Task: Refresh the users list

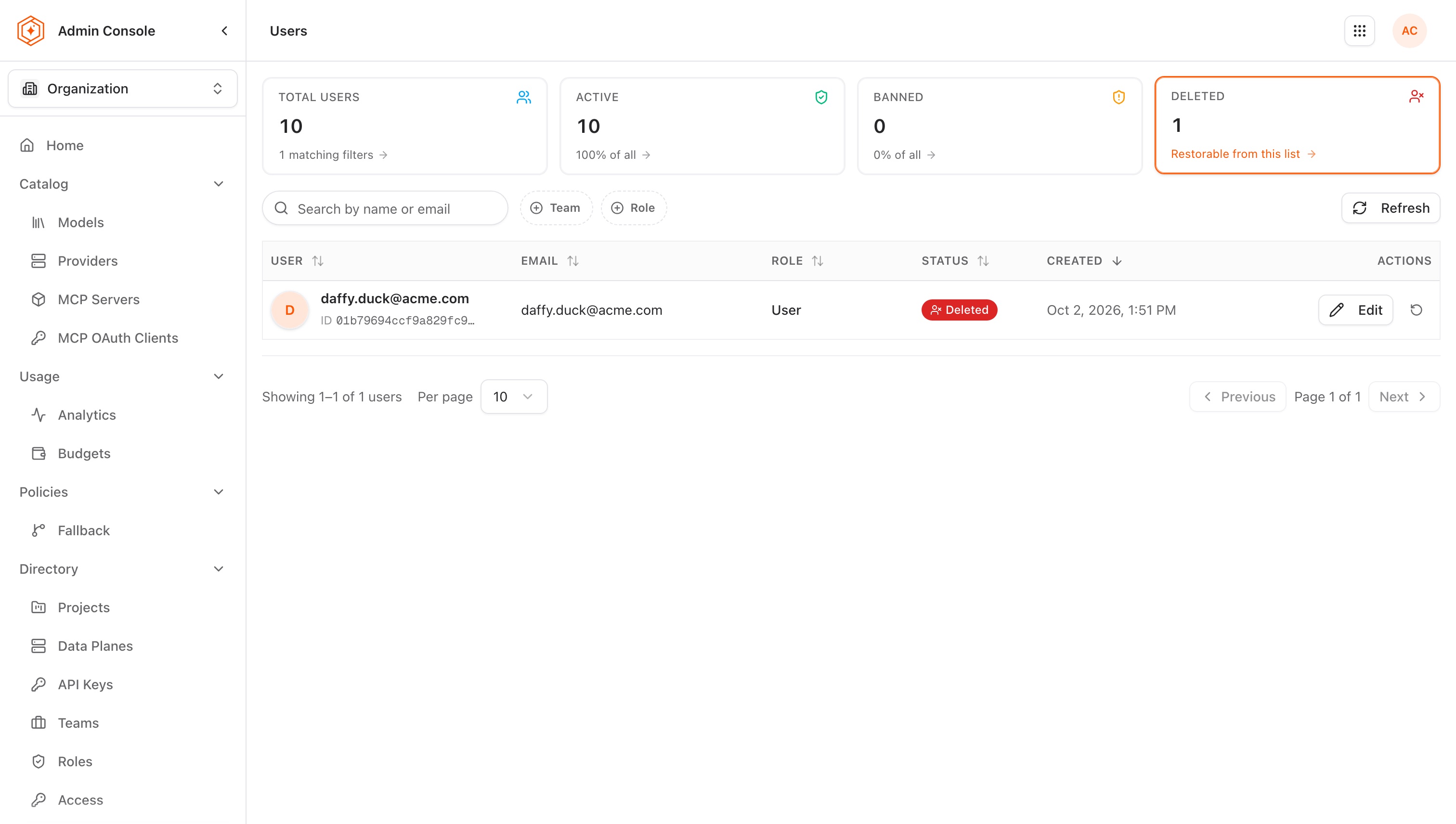Action: [x=1391, y=208]
